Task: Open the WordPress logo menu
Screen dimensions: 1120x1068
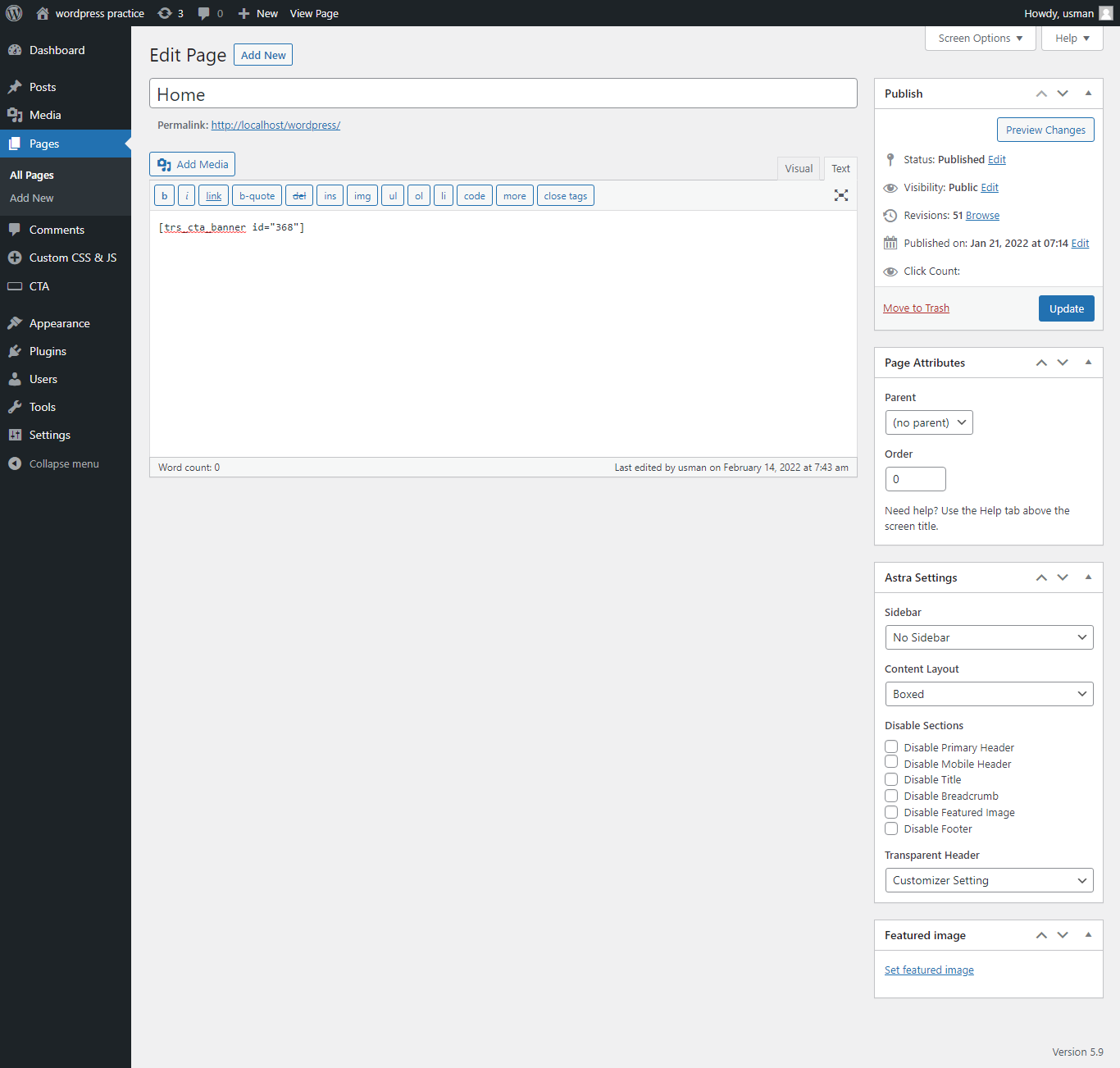Action: point(14,13)
